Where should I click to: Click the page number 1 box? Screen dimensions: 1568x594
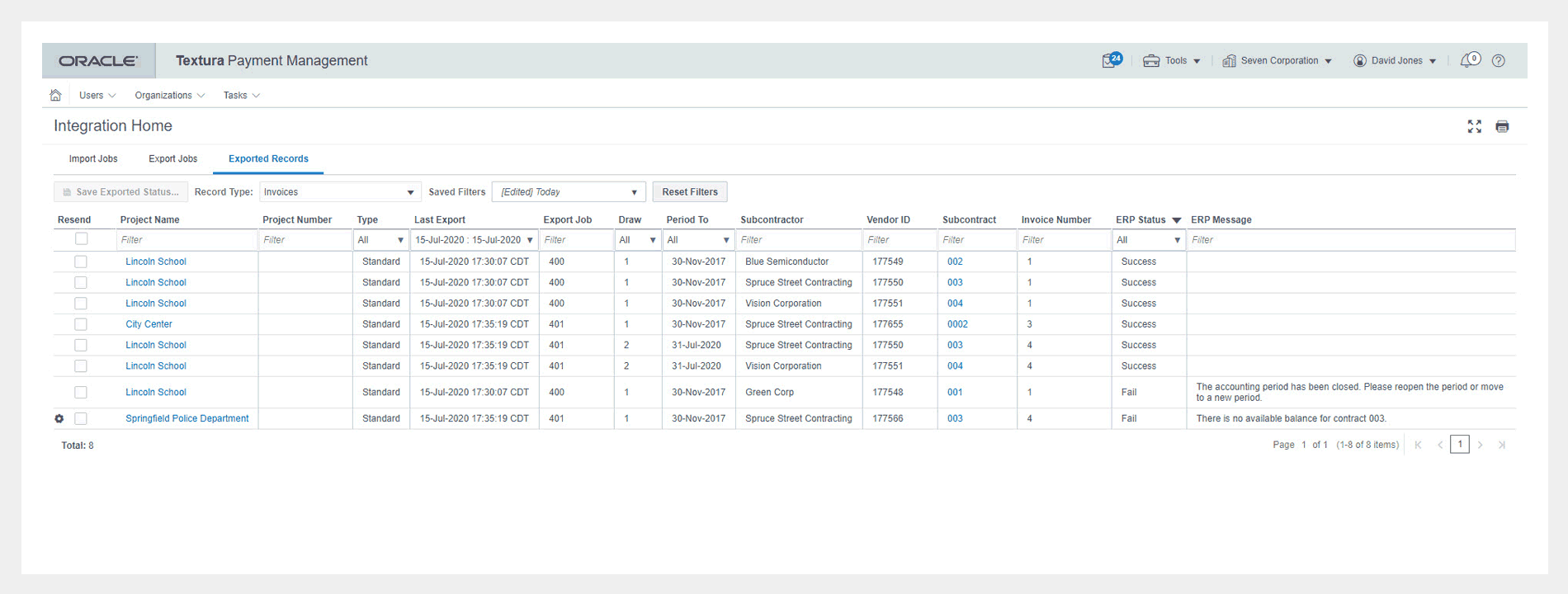coord(1460,445)
